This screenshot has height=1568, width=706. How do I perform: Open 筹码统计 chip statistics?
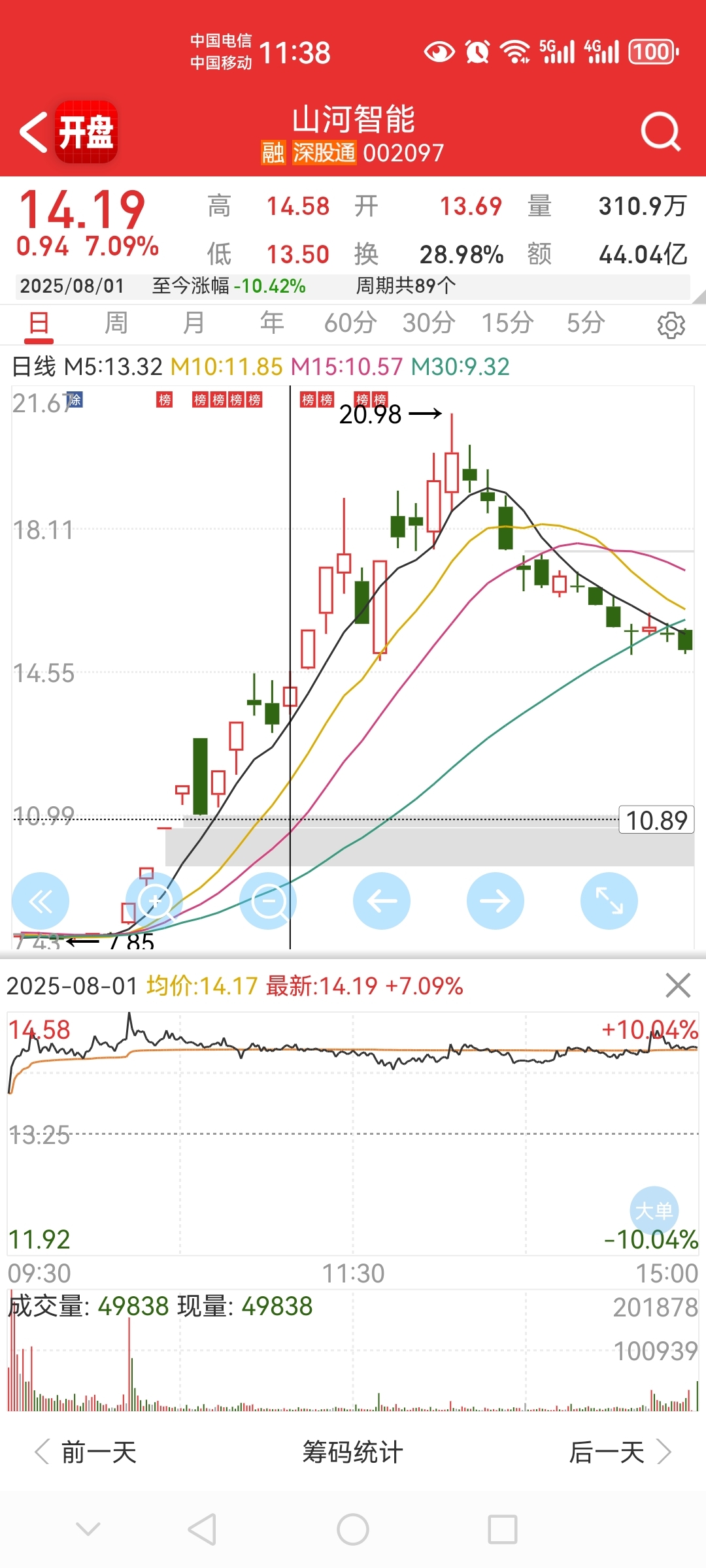353,1452
